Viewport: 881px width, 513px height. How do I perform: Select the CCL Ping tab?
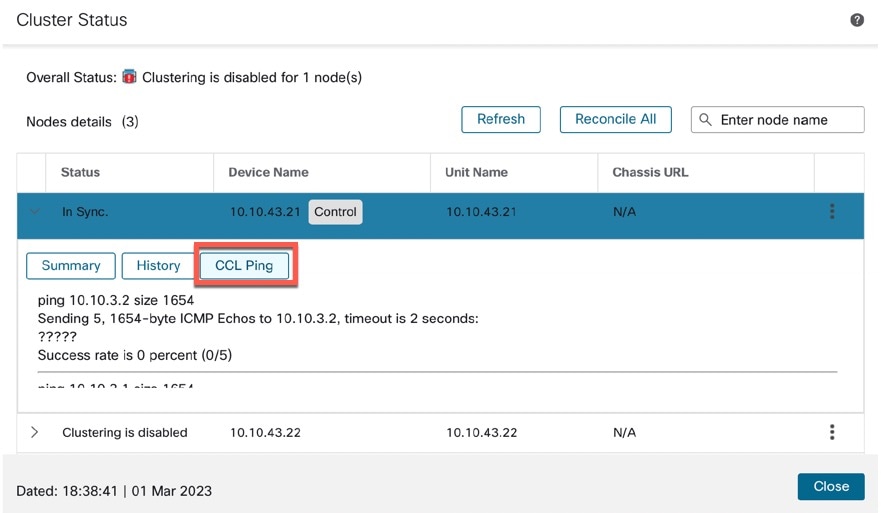[x=244, y=265]
